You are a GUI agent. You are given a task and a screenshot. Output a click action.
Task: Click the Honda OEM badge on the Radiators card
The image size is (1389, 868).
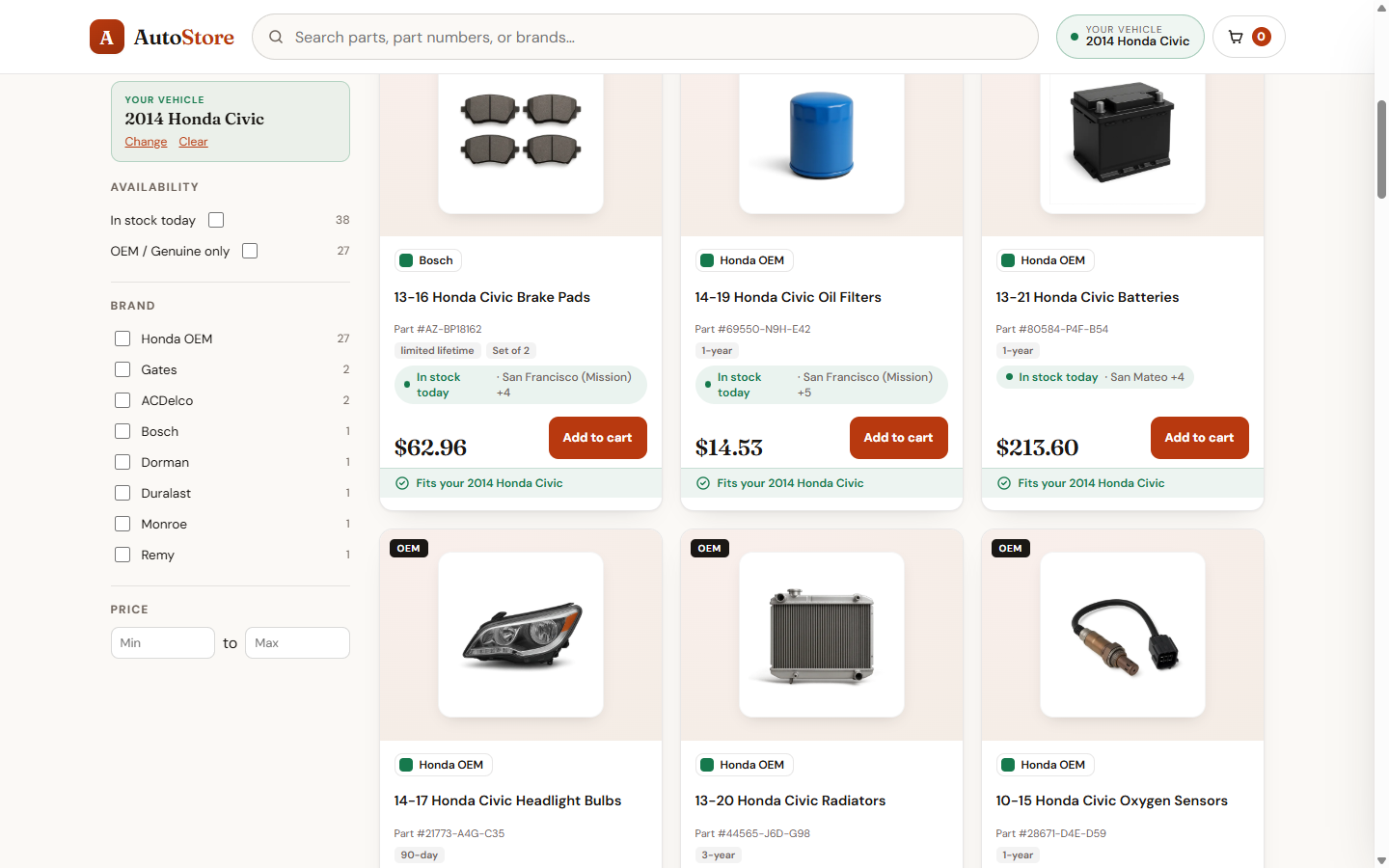[744, 765]
